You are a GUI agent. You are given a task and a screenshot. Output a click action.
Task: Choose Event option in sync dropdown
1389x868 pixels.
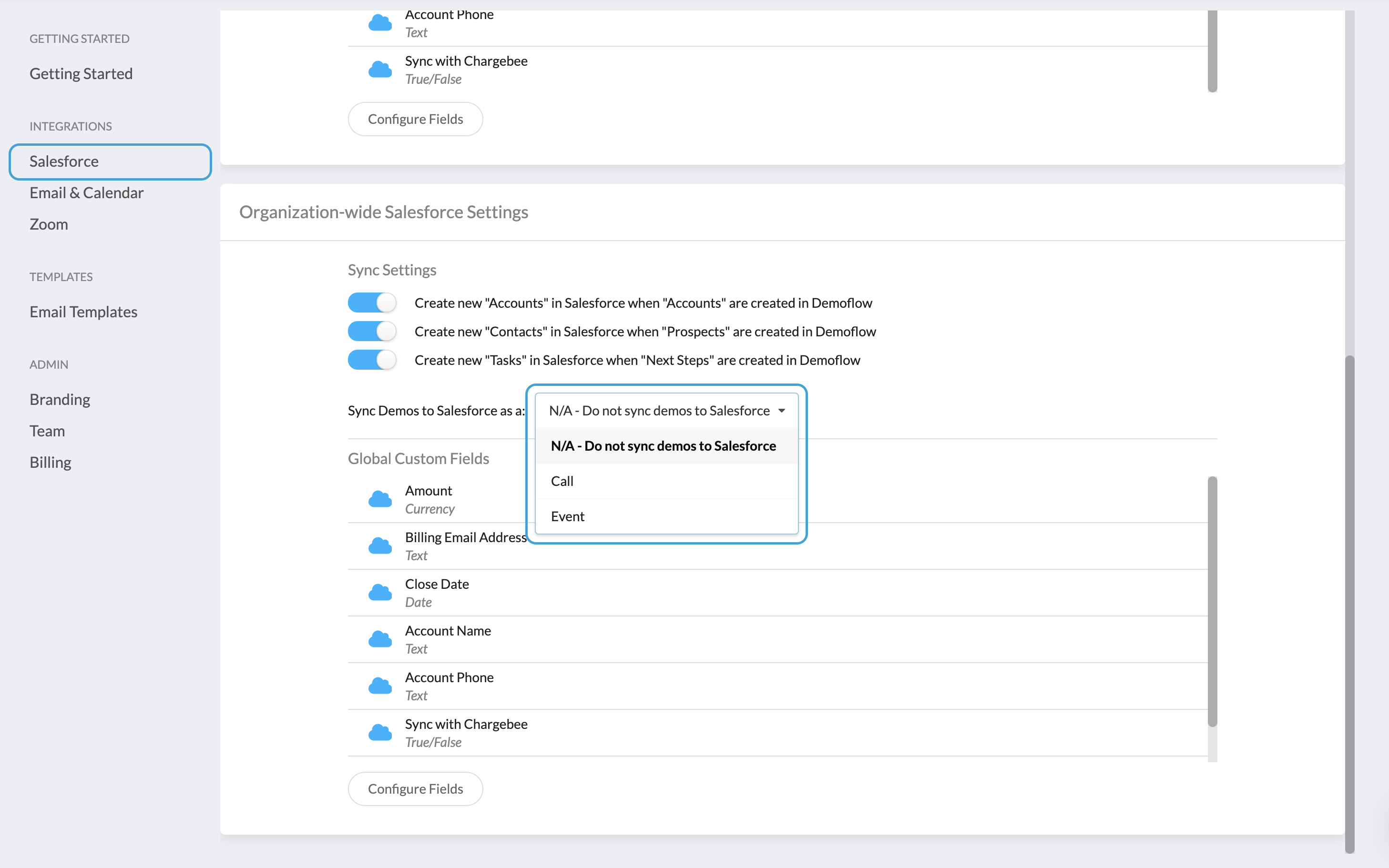[x=667, y=516]
